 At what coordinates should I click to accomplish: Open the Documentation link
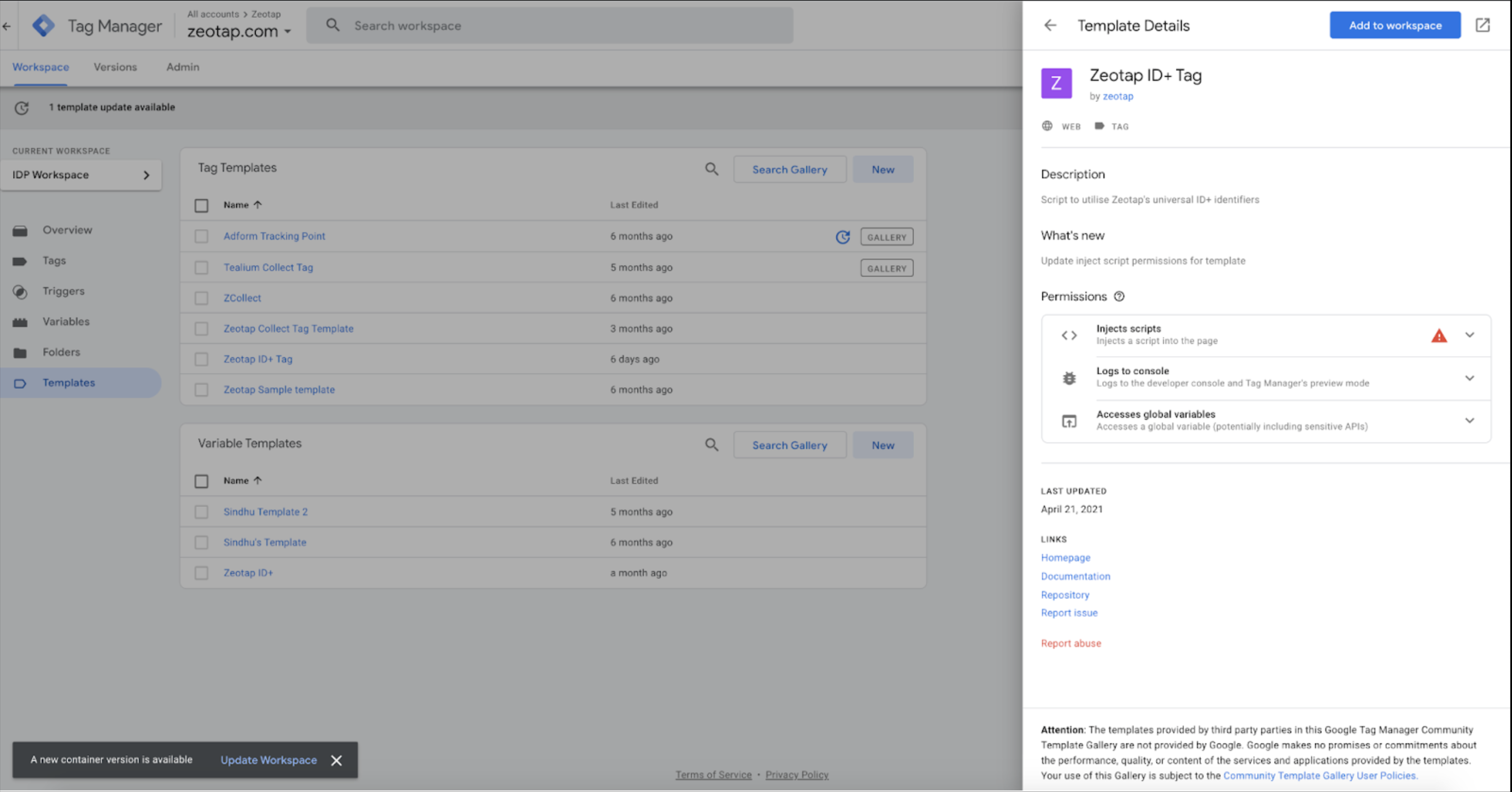[1075, 576]
